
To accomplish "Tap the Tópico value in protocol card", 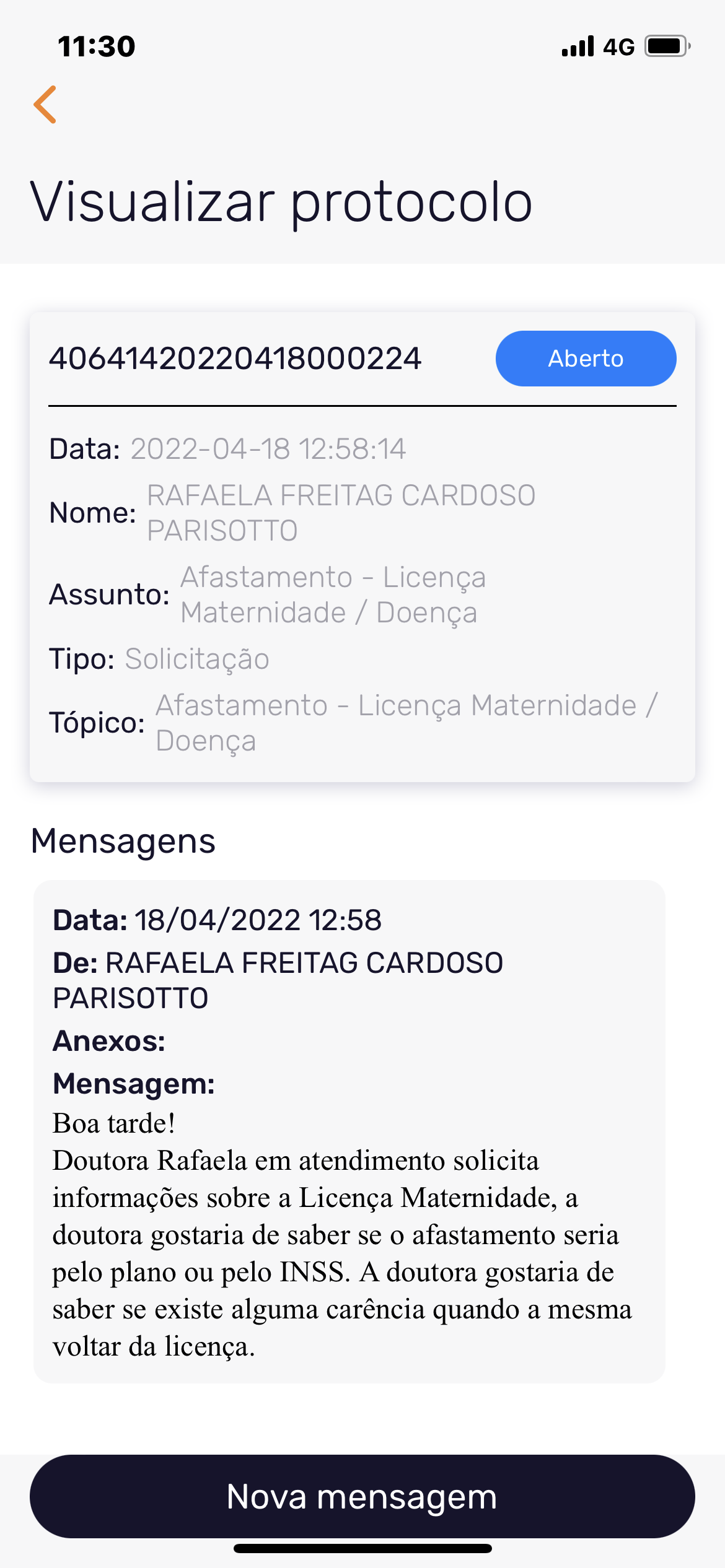I will (x=406, y=723).
